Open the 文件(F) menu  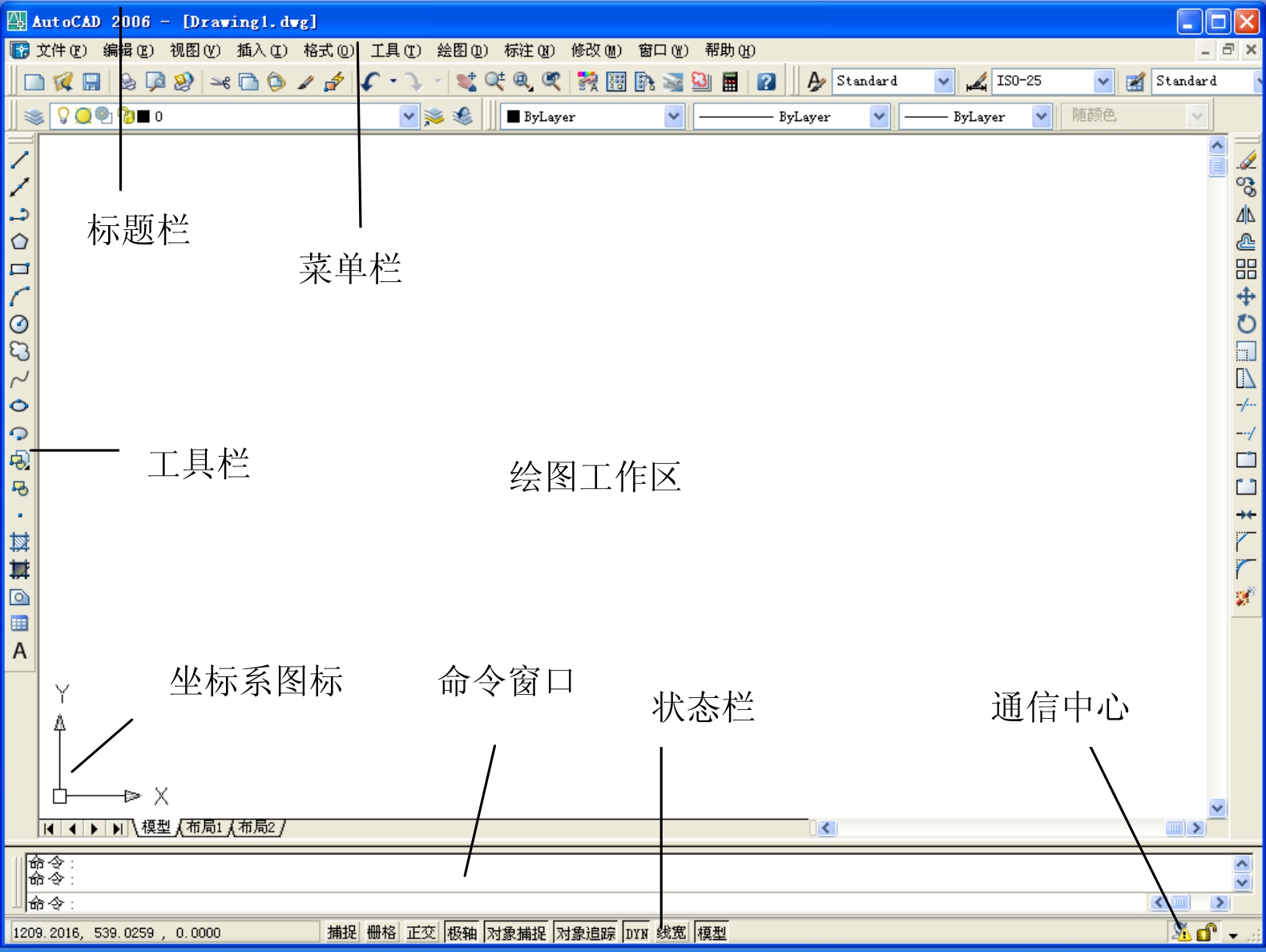(x=61, y=50)
